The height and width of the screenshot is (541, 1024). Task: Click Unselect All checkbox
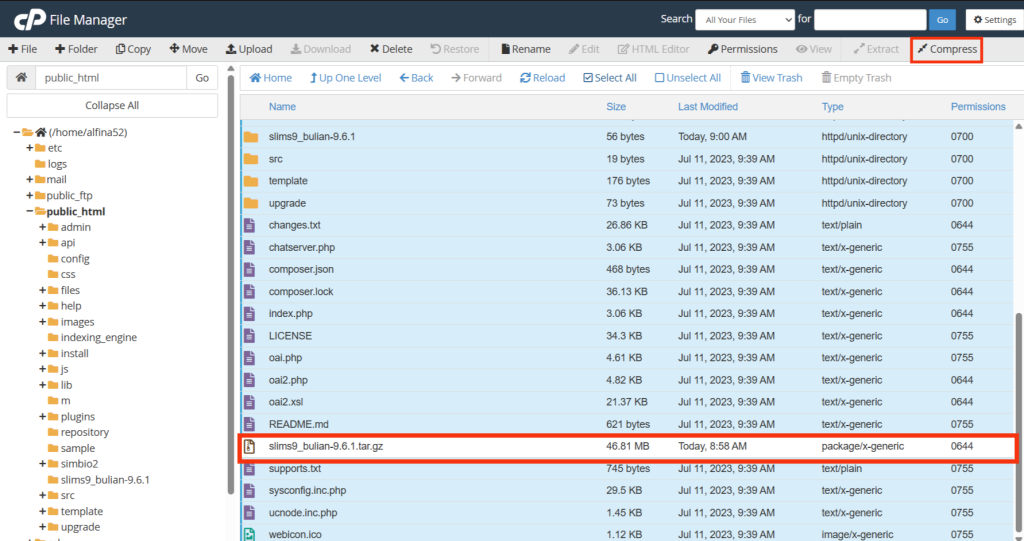point(688,78)
